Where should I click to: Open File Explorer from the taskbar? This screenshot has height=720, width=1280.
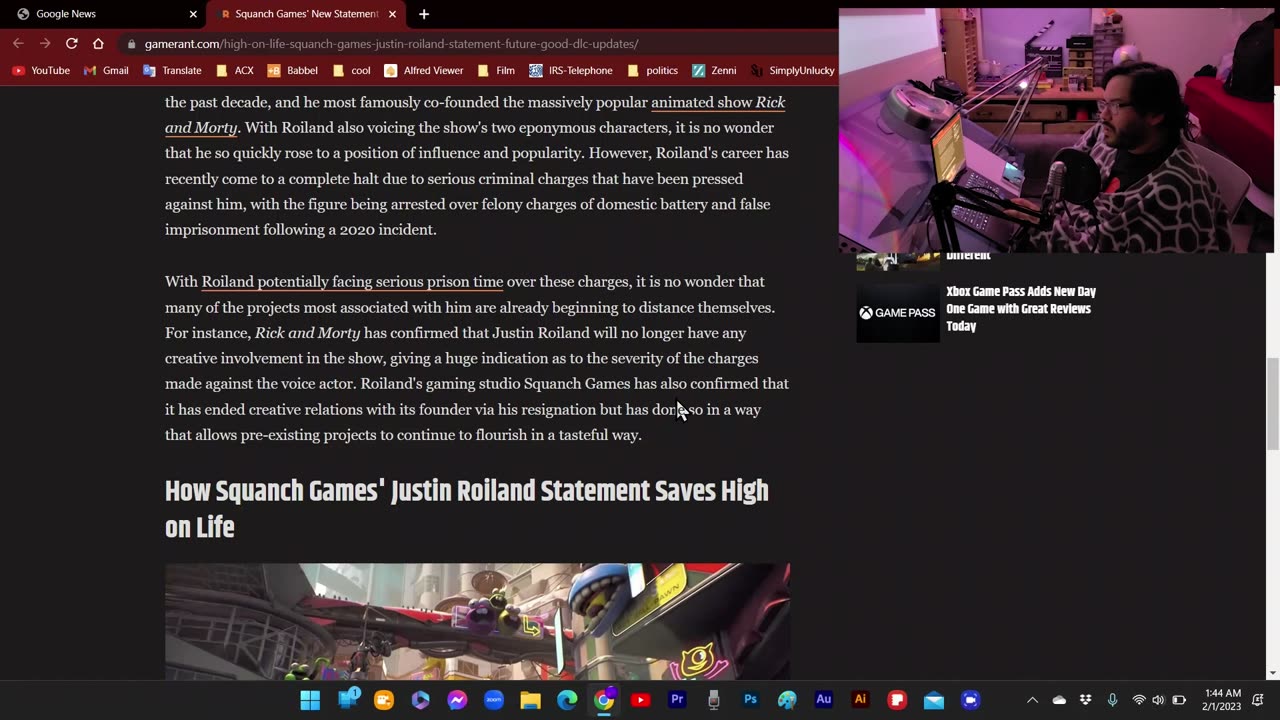click(x=530, y=700)
